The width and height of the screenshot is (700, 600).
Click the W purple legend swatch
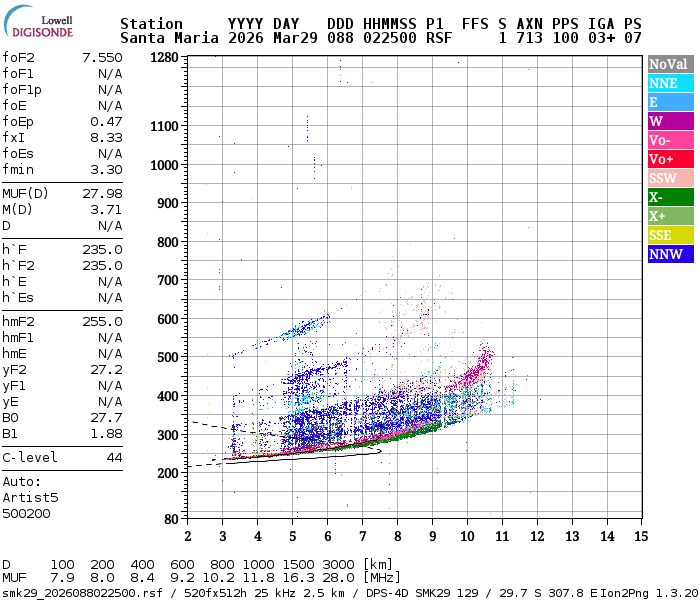click(671, 121)
